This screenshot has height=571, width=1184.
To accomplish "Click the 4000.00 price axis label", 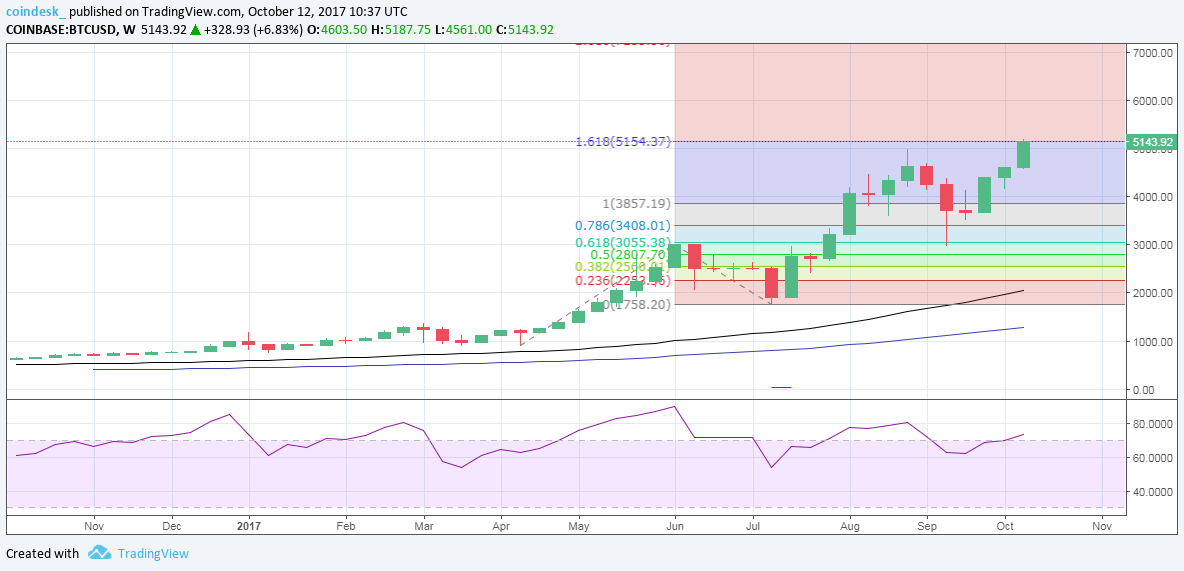I will [1154, 197].
